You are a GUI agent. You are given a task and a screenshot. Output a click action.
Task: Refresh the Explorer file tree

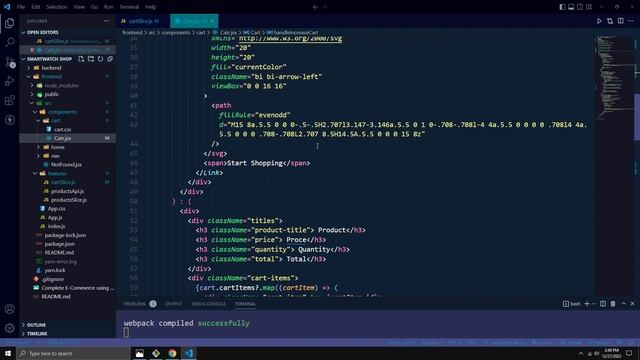pyautogui.click(x=100, y=59)
